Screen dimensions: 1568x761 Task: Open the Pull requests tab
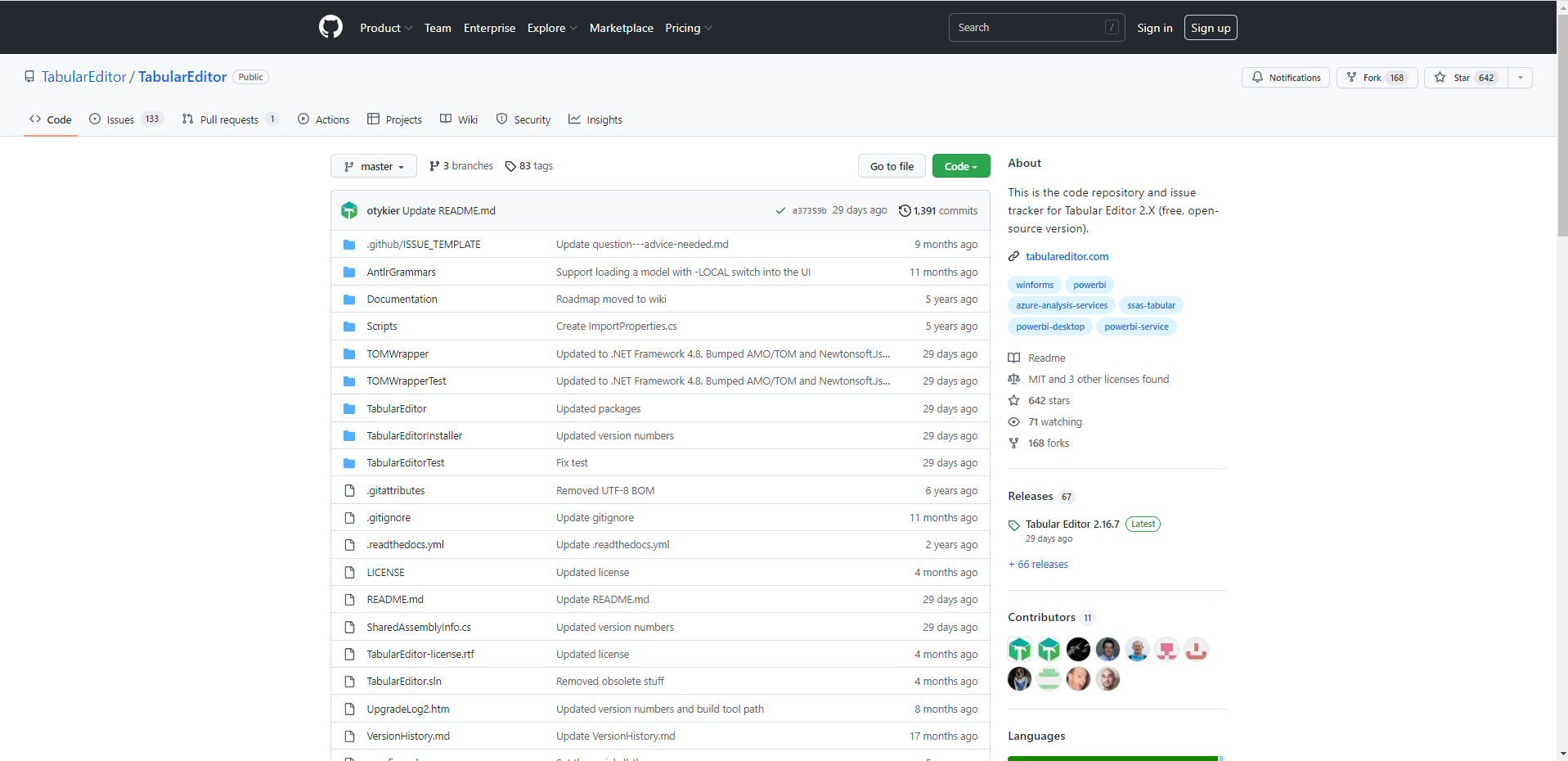tap(231, 119)
